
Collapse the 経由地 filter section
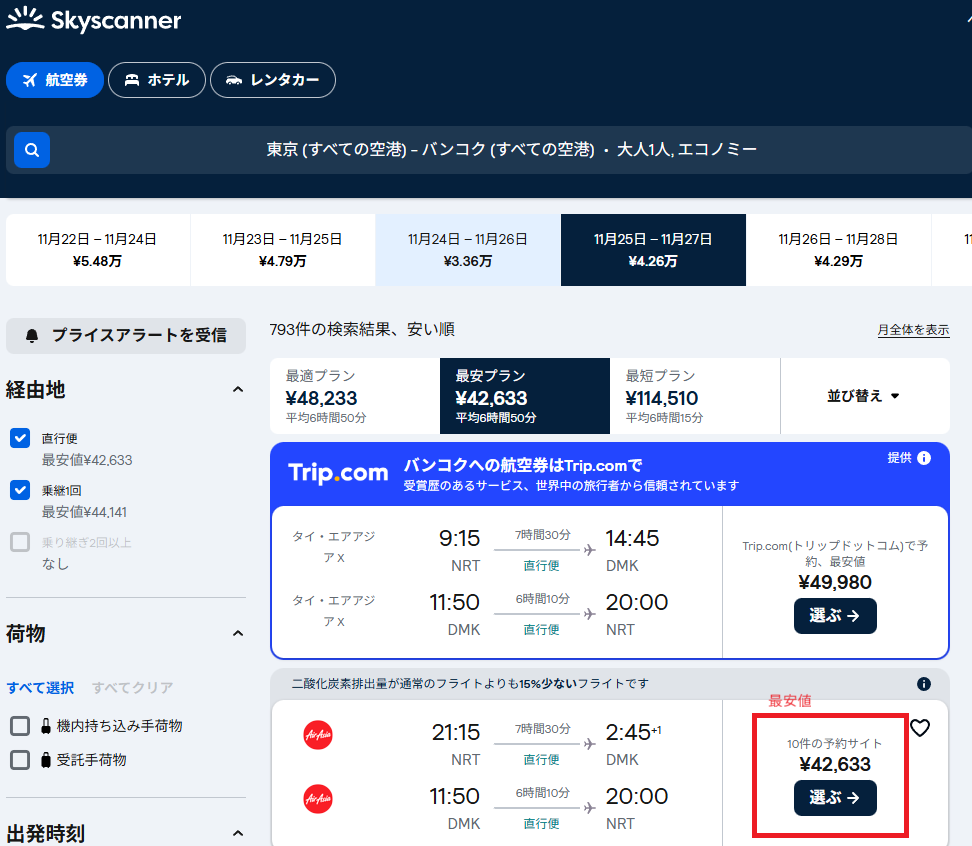237,389
